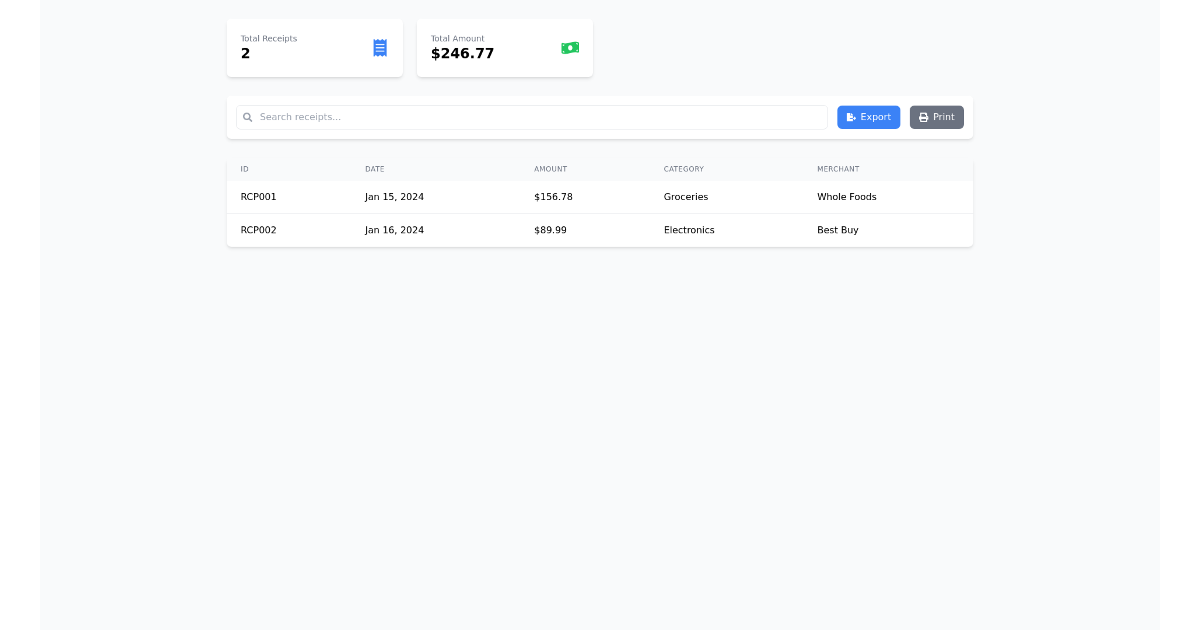Viewport: 1200px width, 630px height.
Task: Sort the table by DATE column
Action: 375,169
